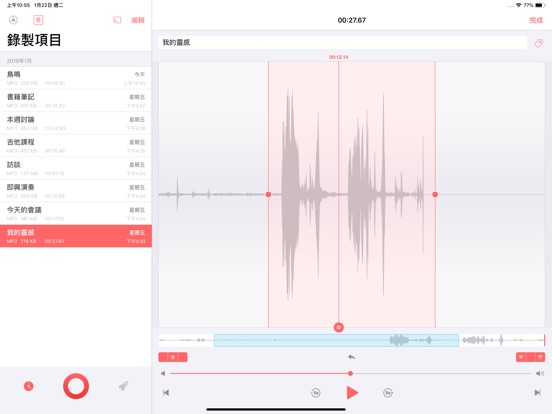The width and height of the screenshot is (552, 414).
Task: Skip forward 5 seconds
Action: pos(388,393)
